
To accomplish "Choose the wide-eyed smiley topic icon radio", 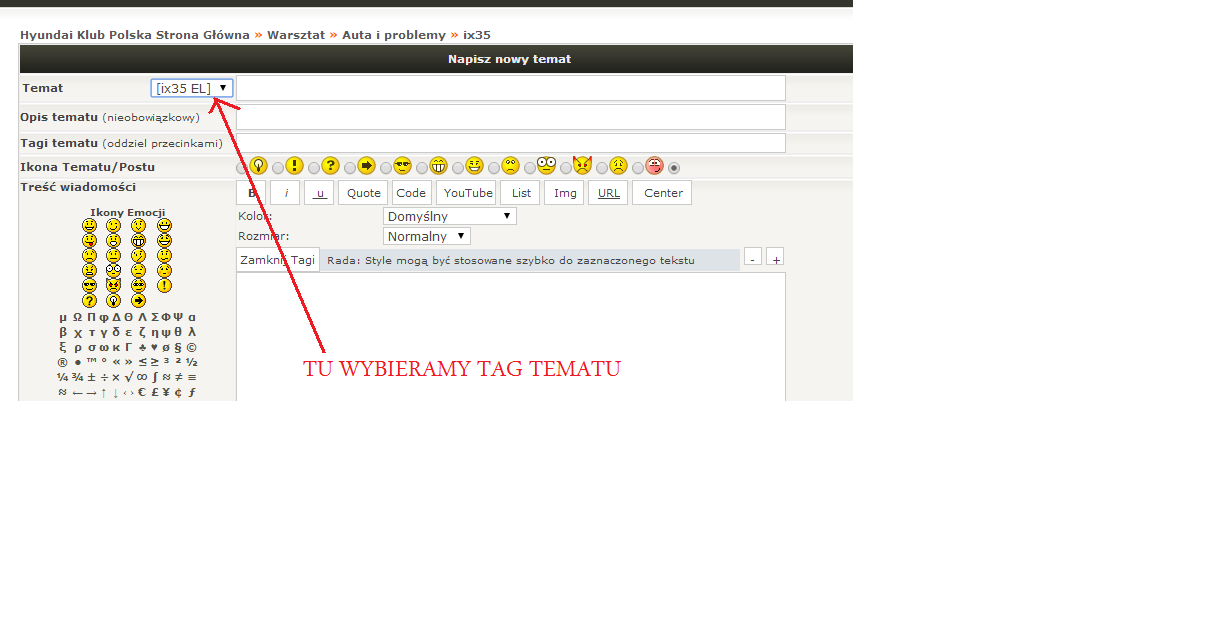I will coord(530,168).
